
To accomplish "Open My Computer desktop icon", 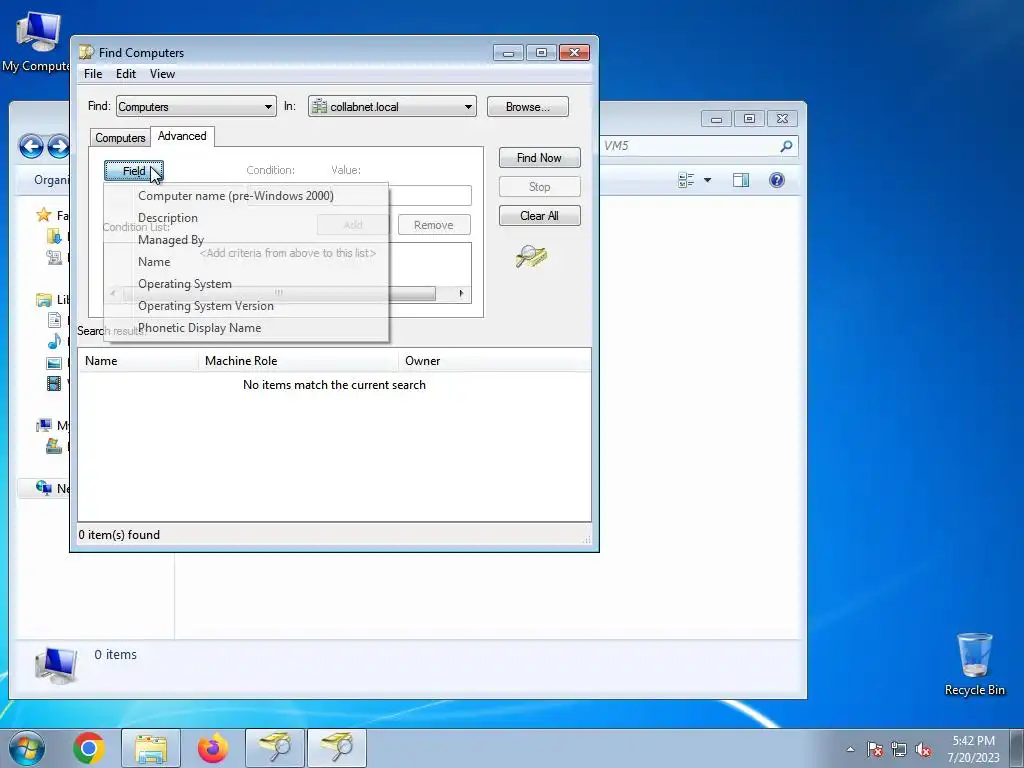I will pos(36,41).
